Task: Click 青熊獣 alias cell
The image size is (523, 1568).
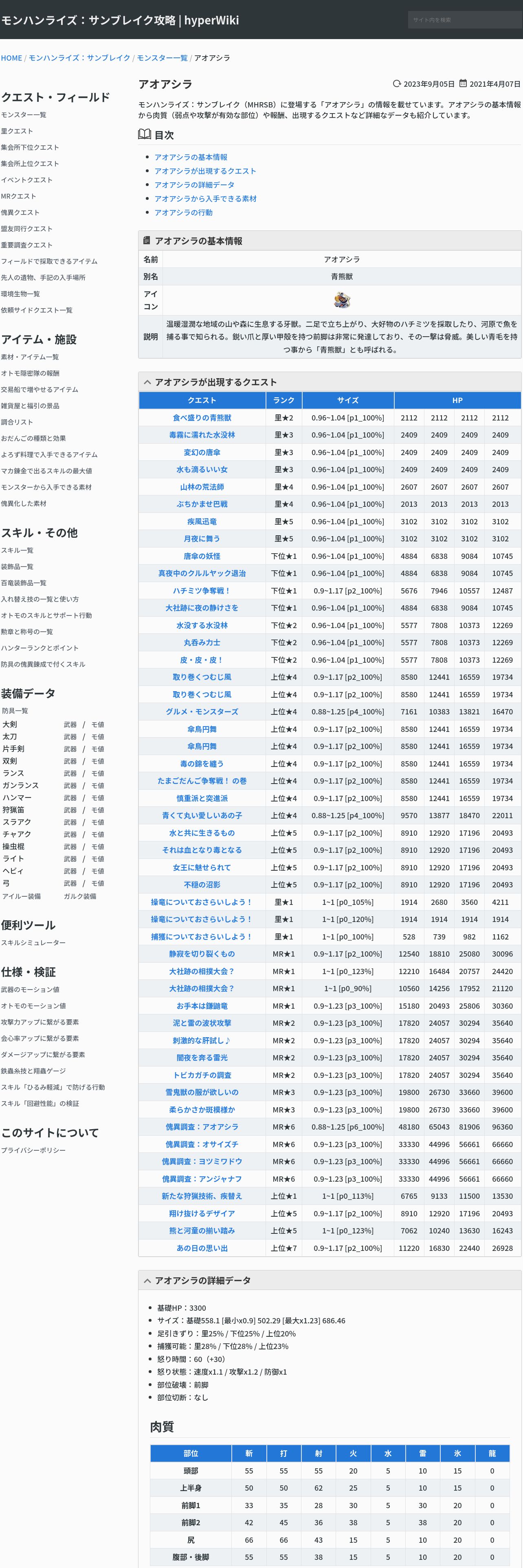Action: pyautogui.click(x=342, y=276)
